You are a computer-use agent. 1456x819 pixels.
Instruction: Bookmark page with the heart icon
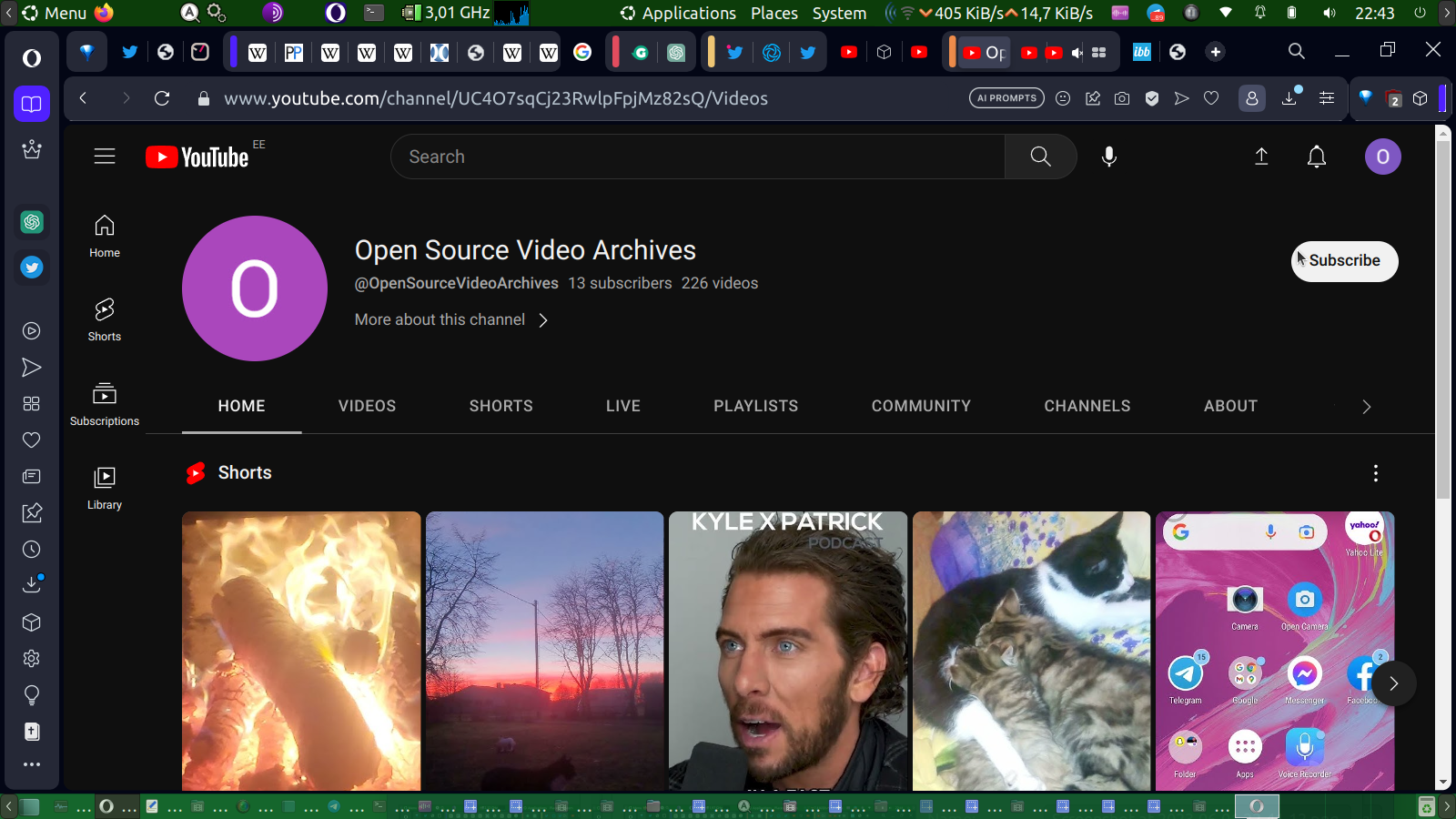[1211, 98]
